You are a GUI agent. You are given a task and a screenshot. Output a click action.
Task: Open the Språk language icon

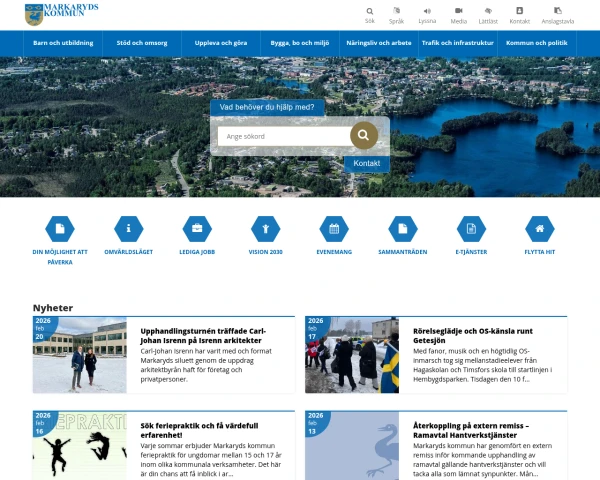(x=396, y=11)
